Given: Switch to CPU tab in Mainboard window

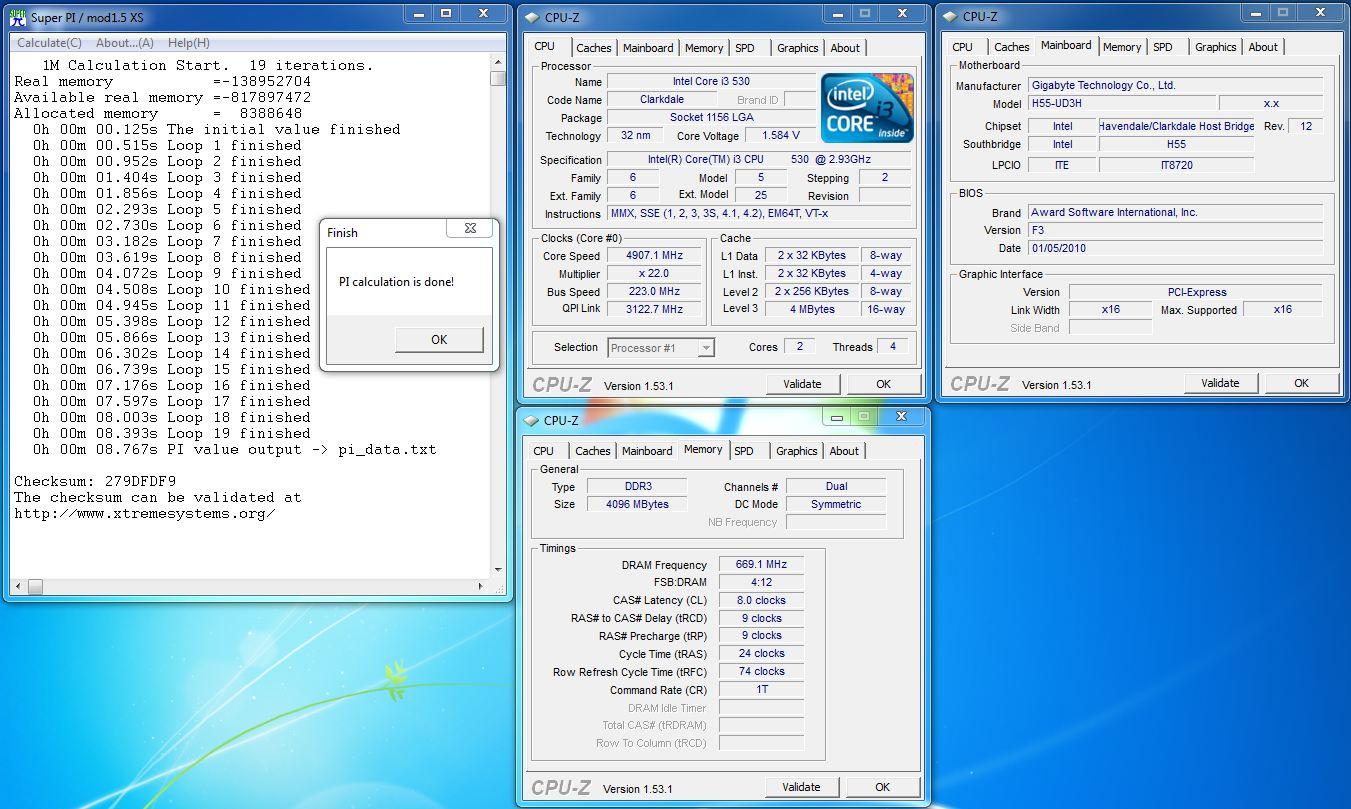Looking at the screenshot, I should coord(963,47).
